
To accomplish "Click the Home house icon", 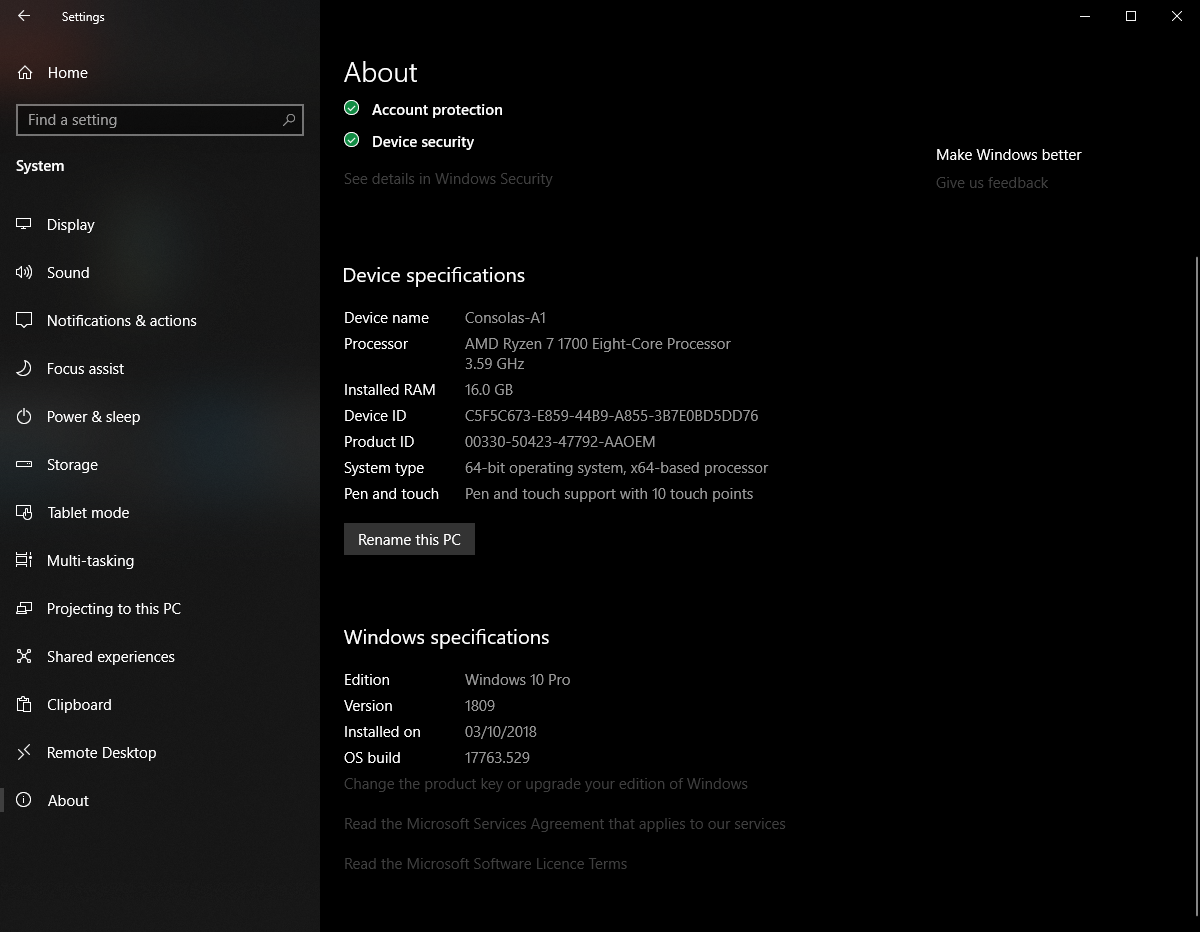I will coord(25,73).
